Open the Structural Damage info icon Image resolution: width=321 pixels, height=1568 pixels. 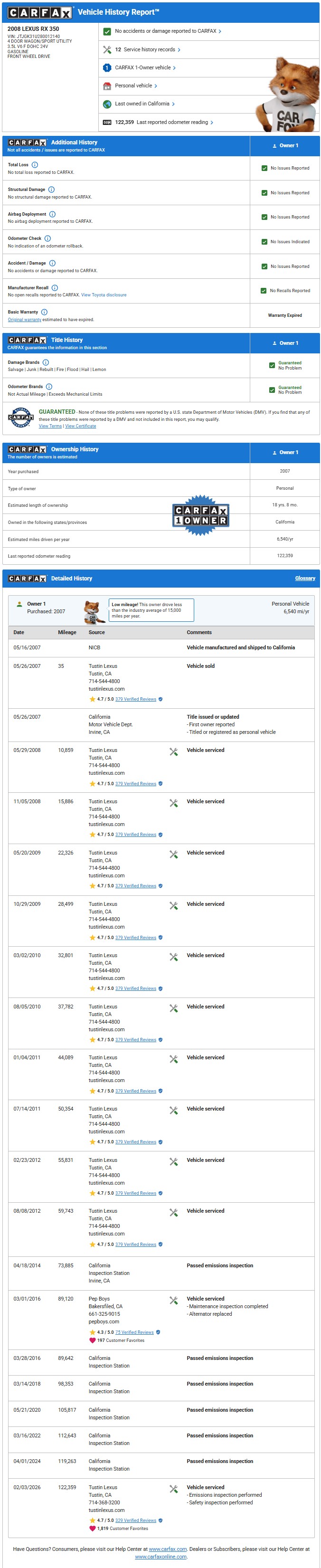(51, 190)
